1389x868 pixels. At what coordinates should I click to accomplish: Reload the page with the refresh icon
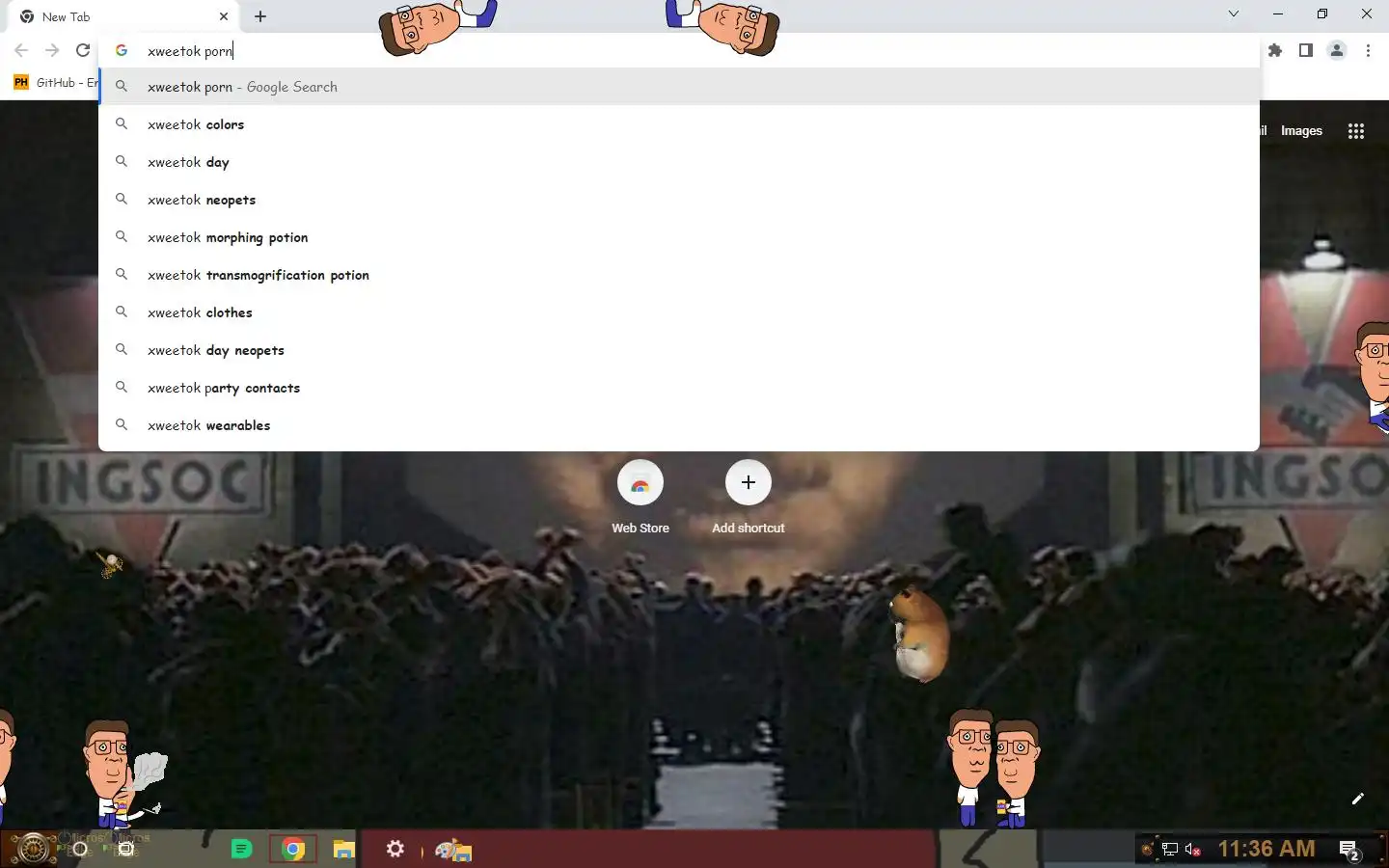pyautogui.click(x=83, y=50)
